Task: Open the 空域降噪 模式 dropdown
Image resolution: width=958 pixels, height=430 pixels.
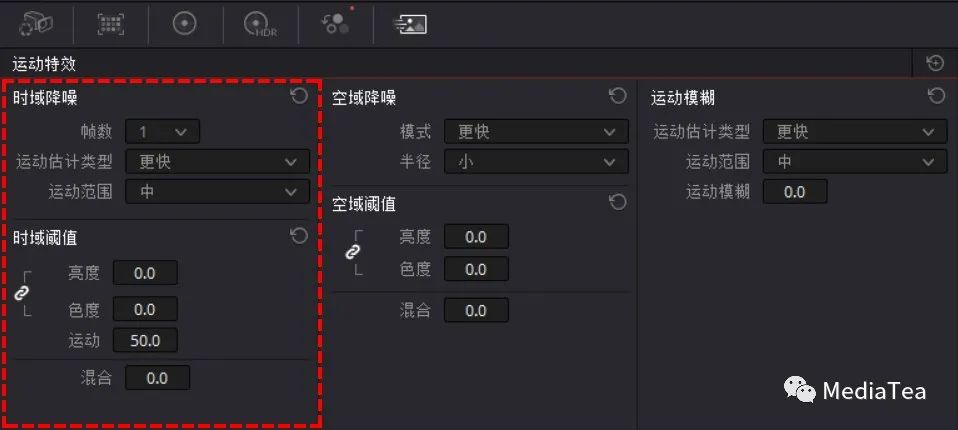Action: [x=536, y=131]
